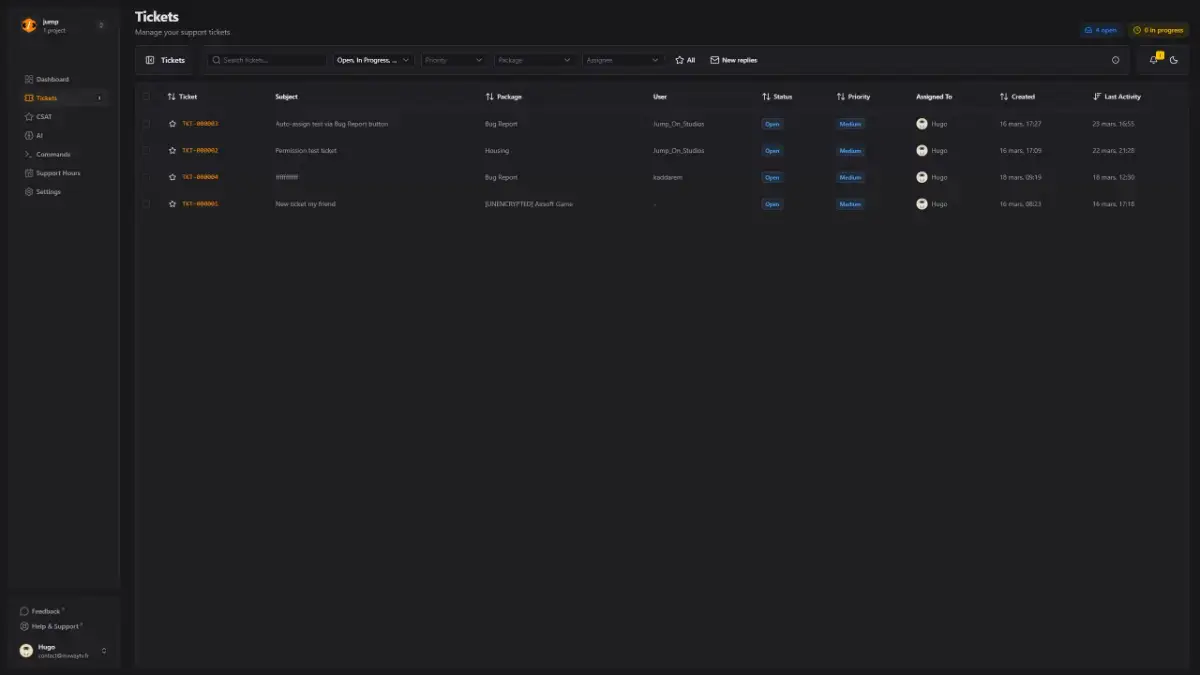Click the Housing package cell
Screen dimensions: 1200x675
tap(497, 150)
